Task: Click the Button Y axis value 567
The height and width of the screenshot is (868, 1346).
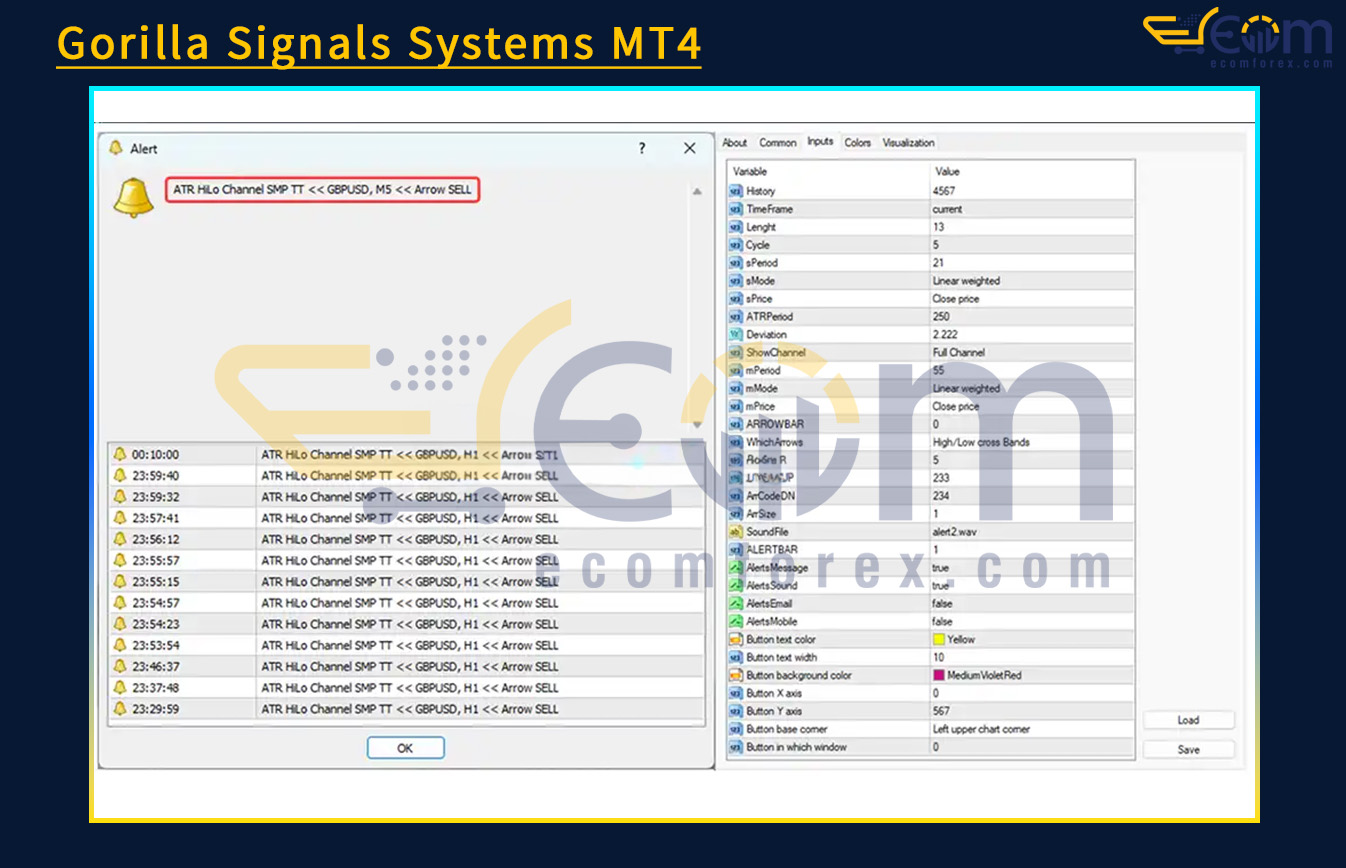Action: 941,711
